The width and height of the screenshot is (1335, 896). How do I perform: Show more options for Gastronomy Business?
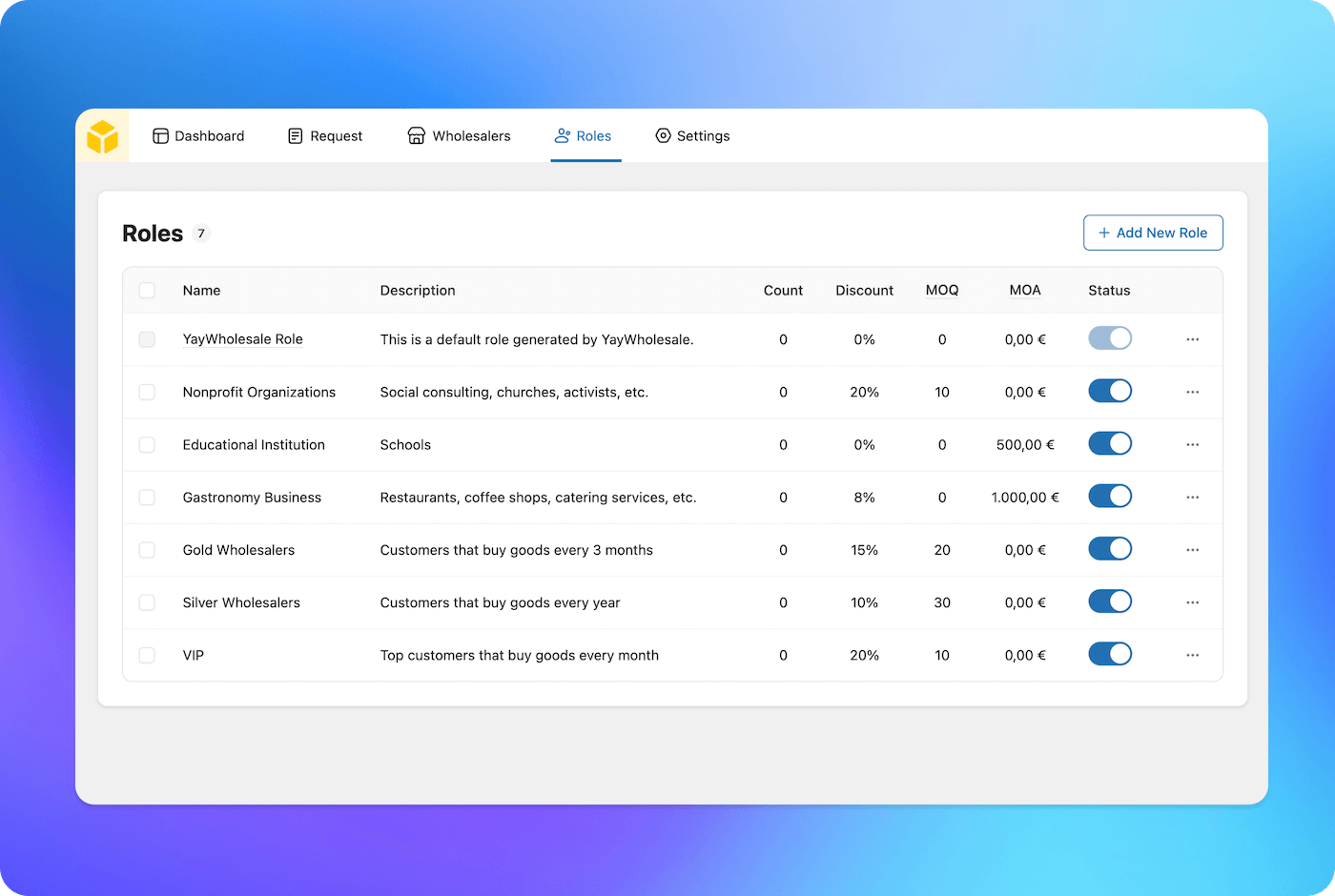pos(1192,498)
